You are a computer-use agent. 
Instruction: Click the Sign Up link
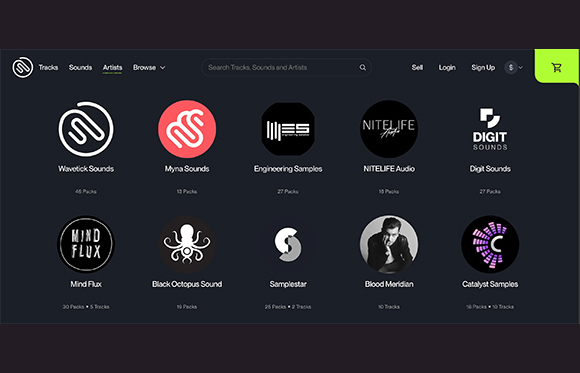click(x=483, y=67)
